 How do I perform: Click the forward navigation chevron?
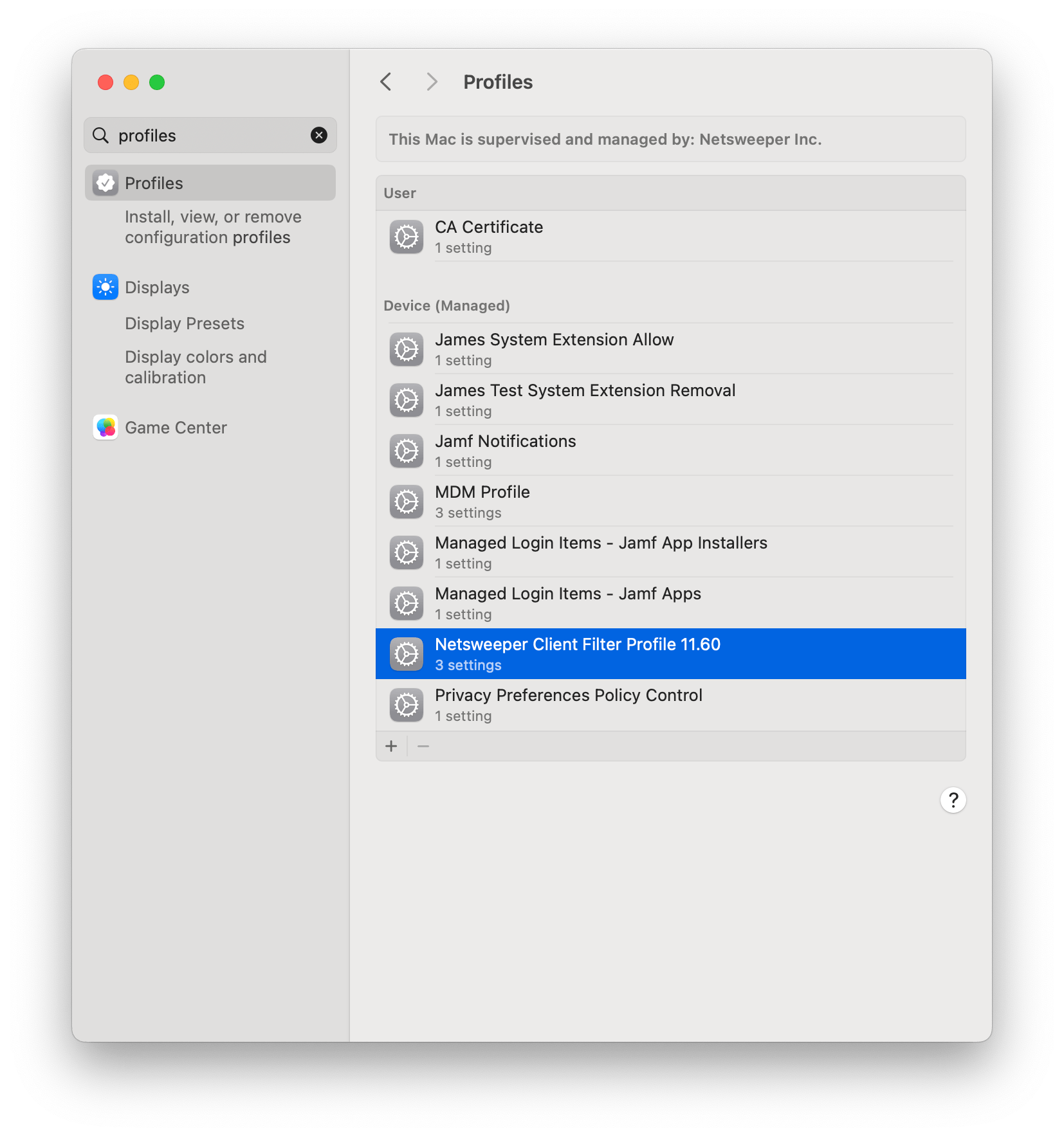(432, 82)
